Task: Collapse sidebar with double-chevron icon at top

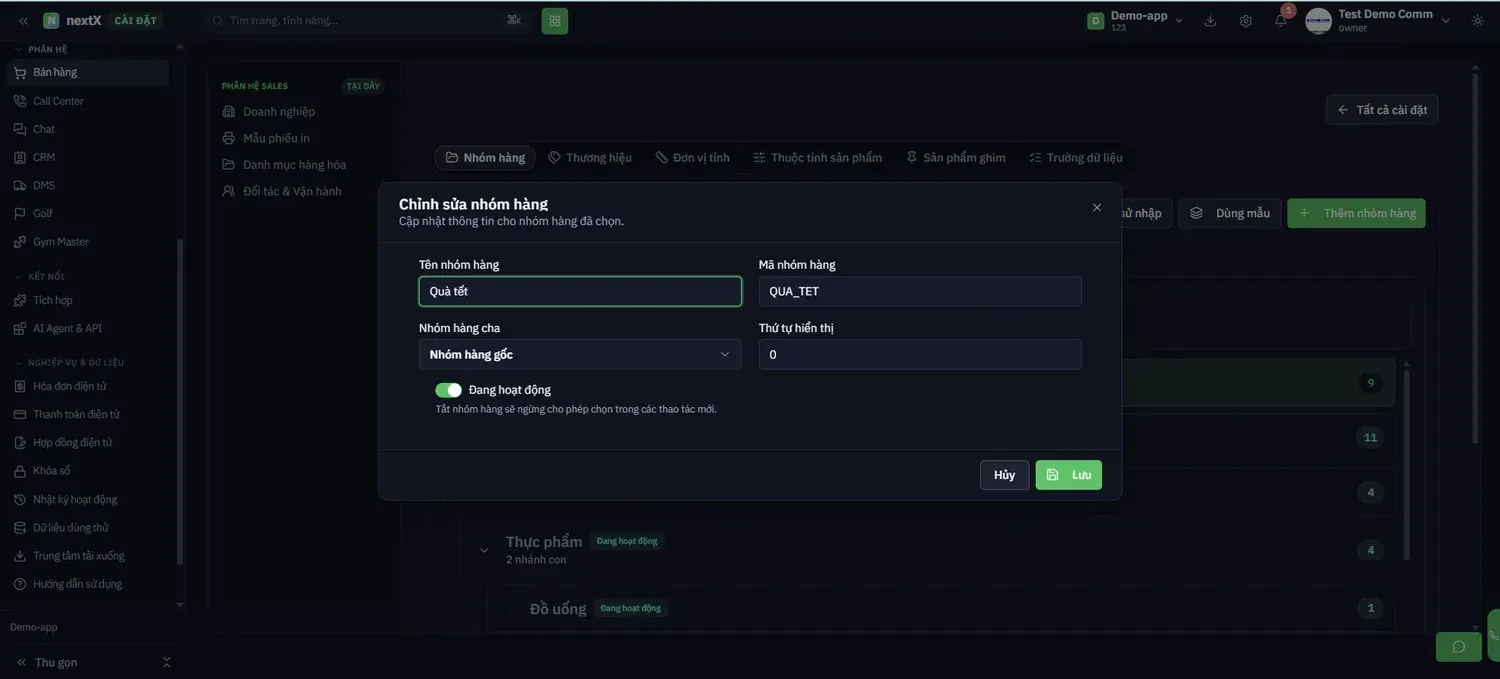Action: [x=23, y=21]
